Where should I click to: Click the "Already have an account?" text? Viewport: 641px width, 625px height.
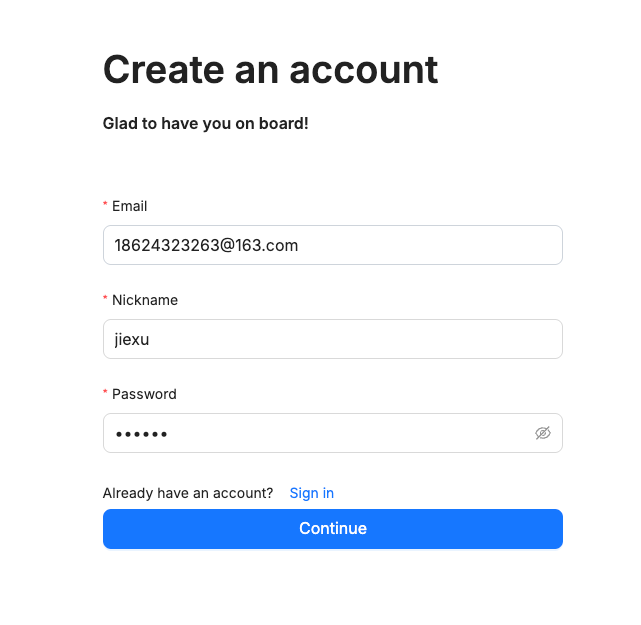click(x=187, y=493)
